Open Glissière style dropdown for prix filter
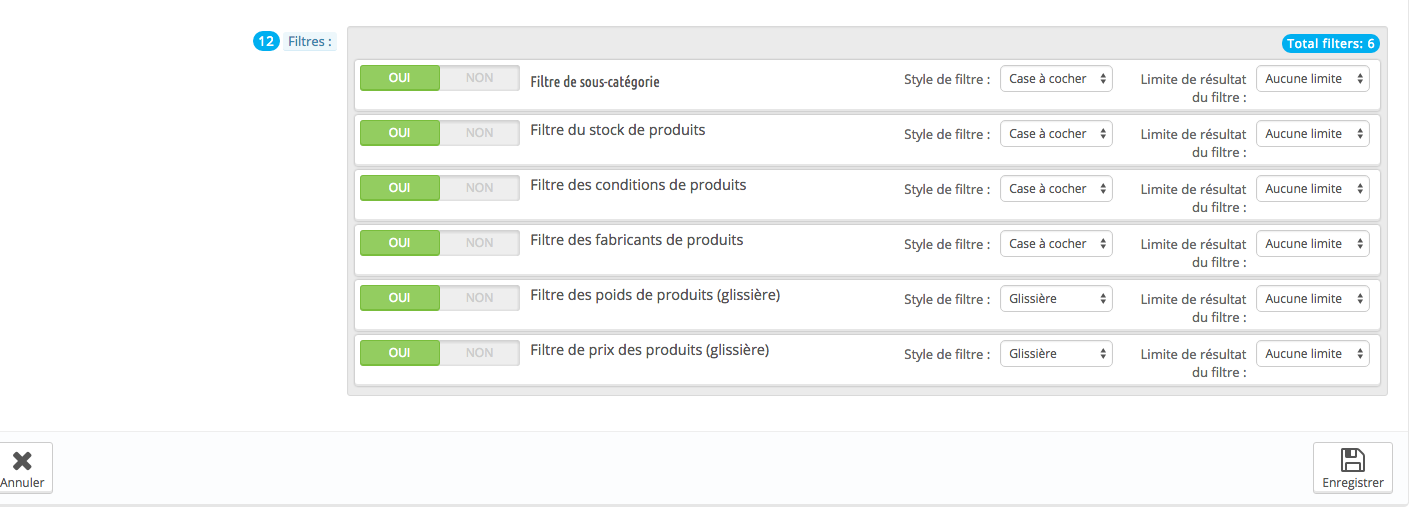Screen dimensions: 1419x519 (x=1056, y=354)
